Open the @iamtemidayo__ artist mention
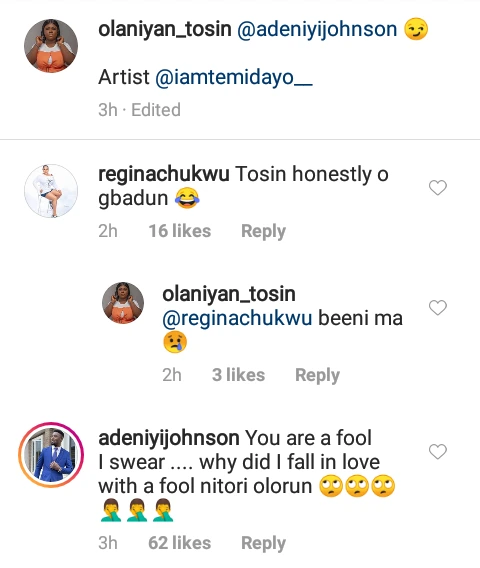The height and width of the screenshot is (568, 480). (234, 77)
